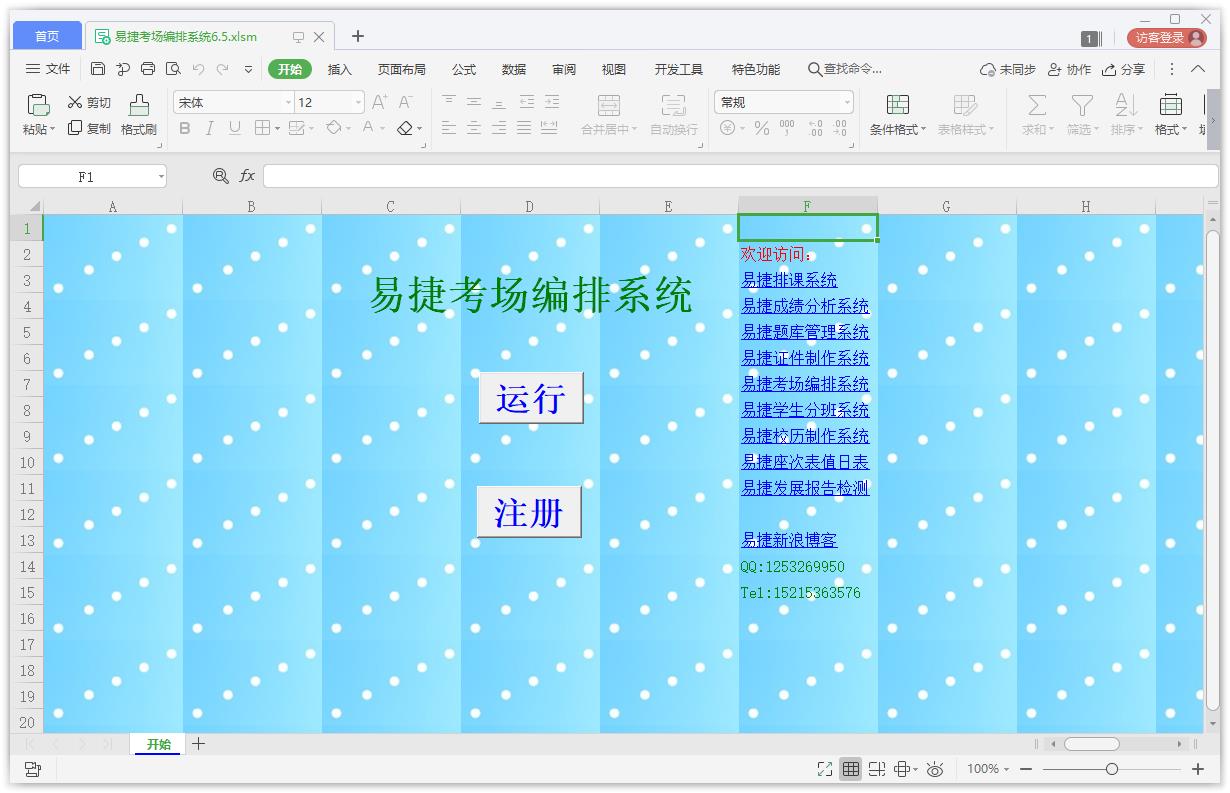Image resolution: width=1230 pixels, height=793 pixels.
Task: Switch to page break preview view
Action: pyautogui.click(x=877, y=769)
